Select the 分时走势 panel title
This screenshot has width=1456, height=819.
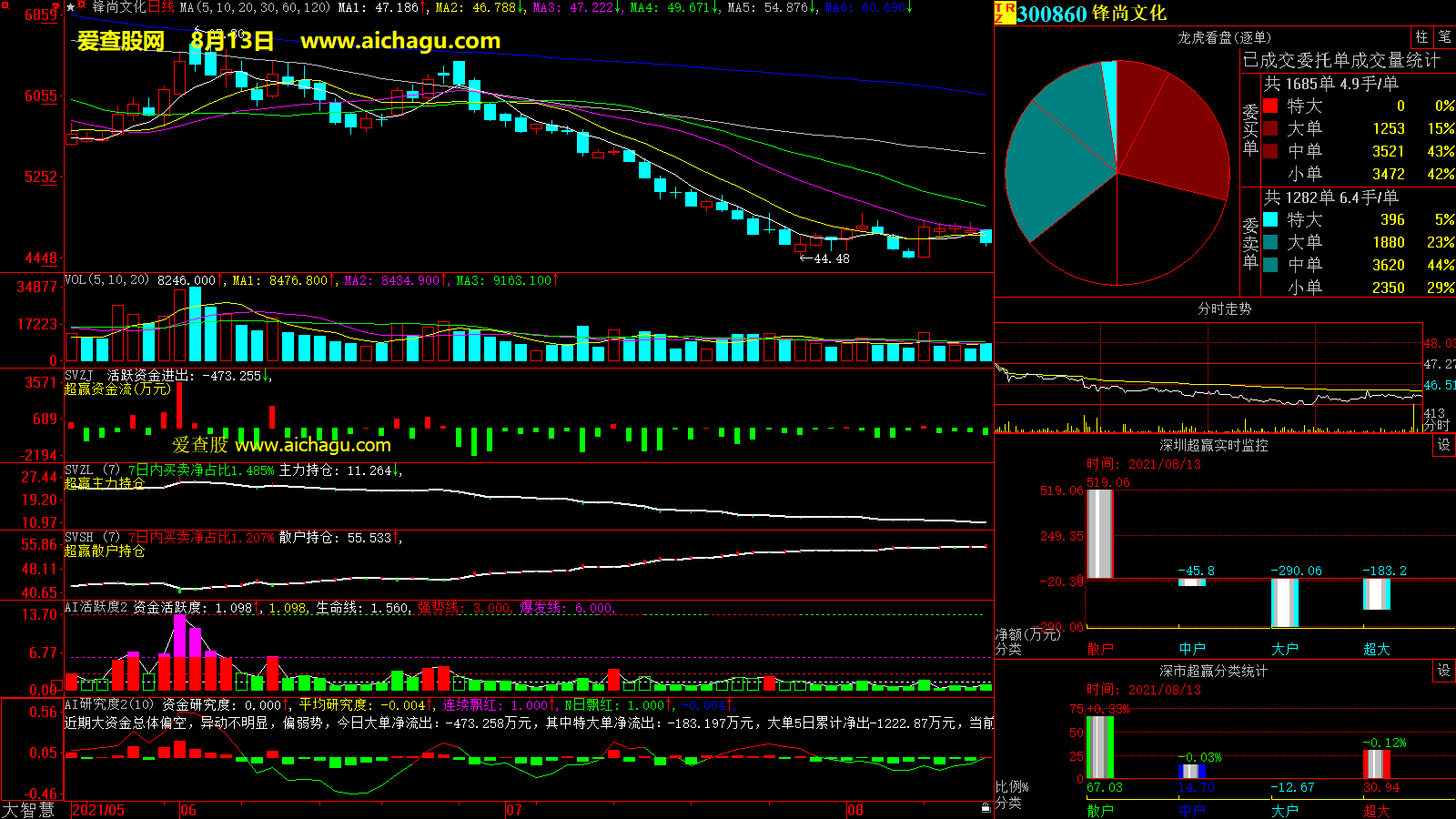1224,308
